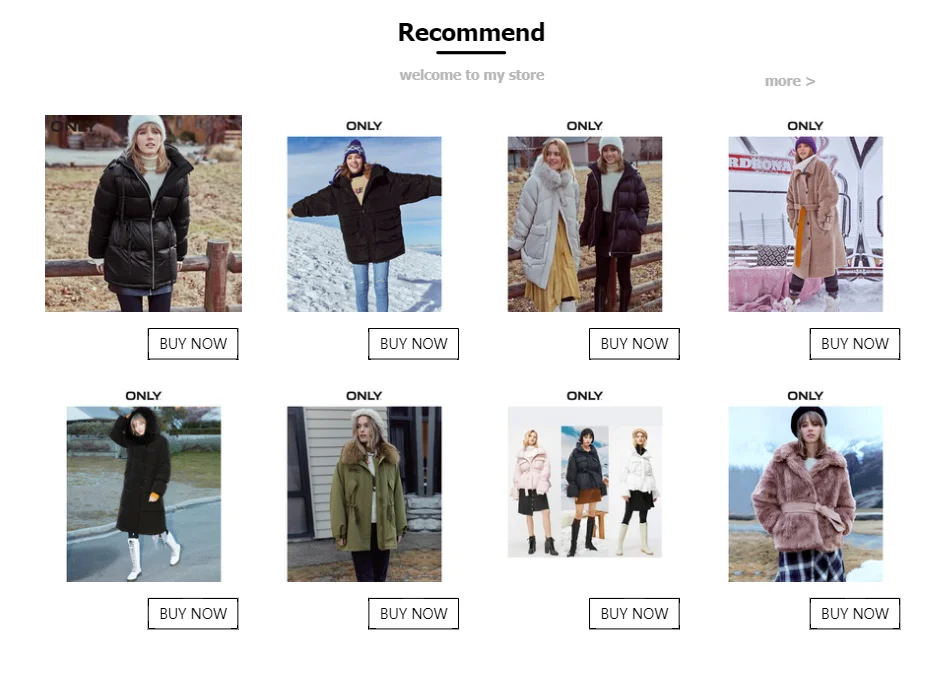This screenshot has width=943, height=686.
Task: Click ONLY logo above pink fur jacket
Action: click(x=805, y=396)
